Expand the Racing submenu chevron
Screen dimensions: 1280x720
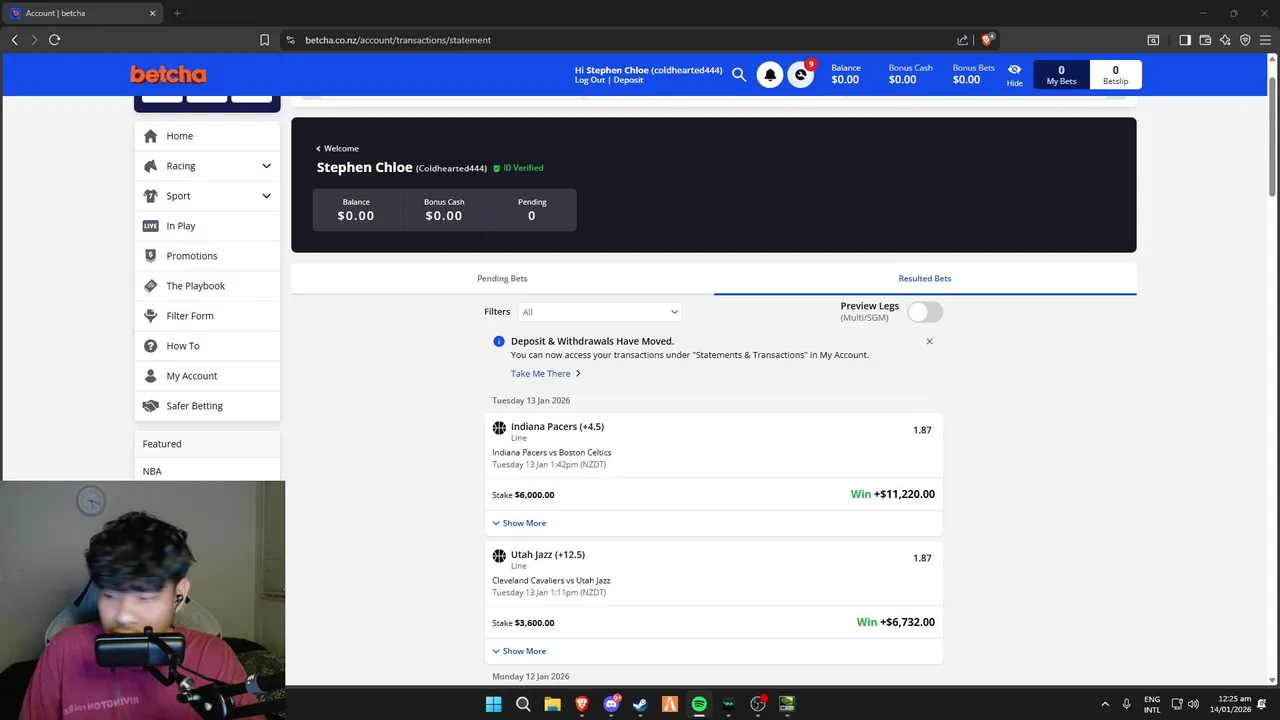pos(266,166)
